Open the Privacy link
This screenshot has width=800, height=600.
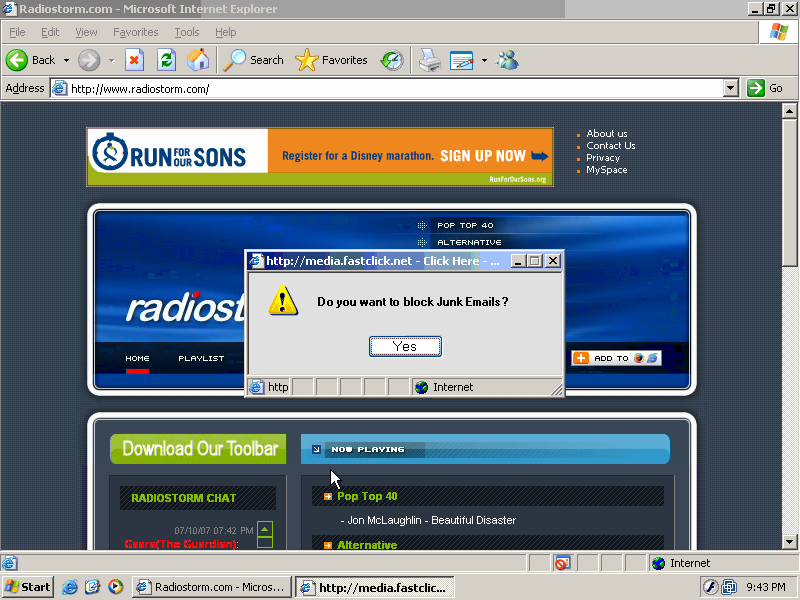pyautogui.click(x=603, y=158)
